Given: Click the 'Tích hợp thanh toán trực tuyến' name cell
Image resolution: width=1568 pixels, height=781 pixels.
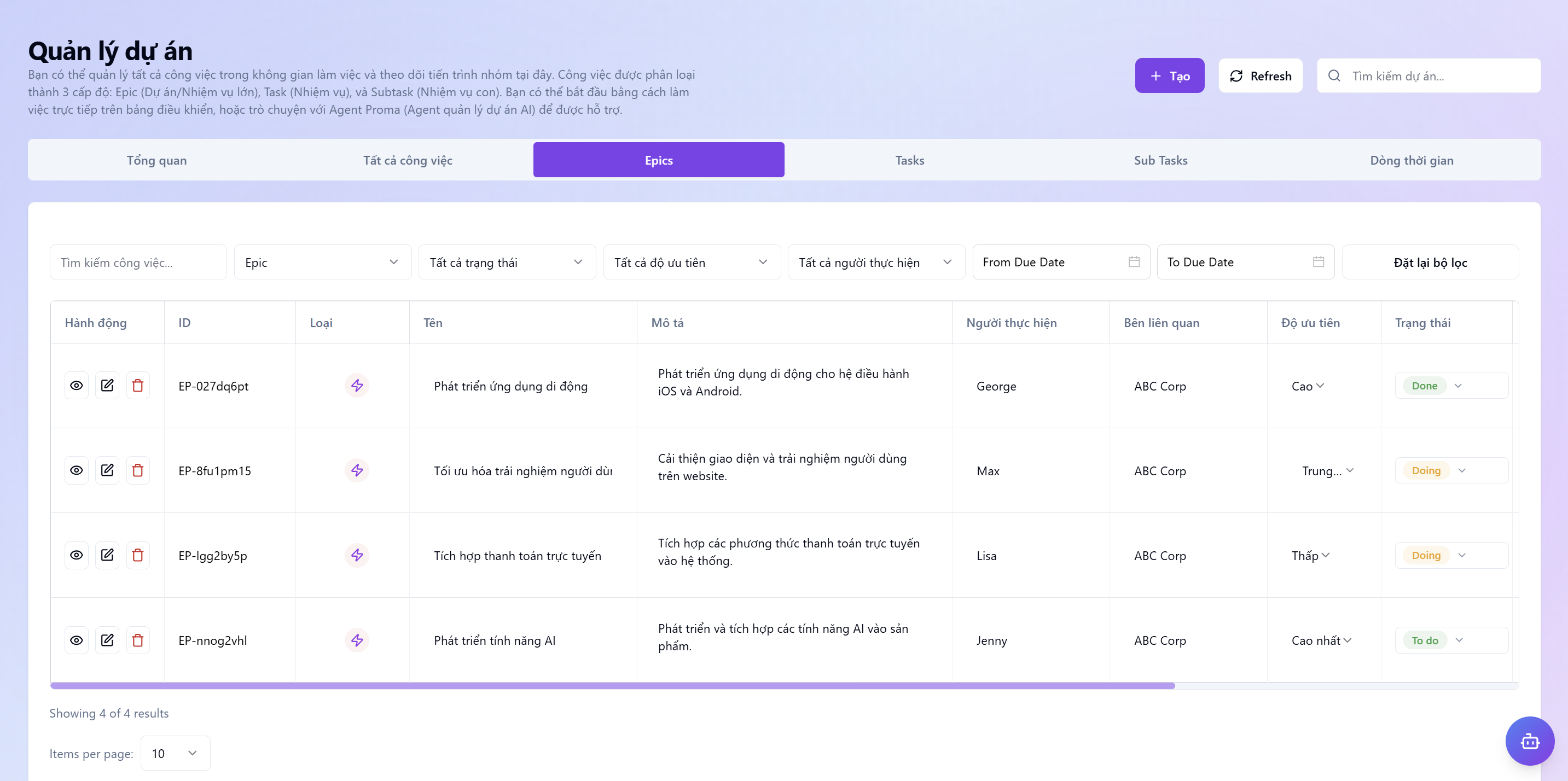Looking at the screenshot, I should click(523, 555).
